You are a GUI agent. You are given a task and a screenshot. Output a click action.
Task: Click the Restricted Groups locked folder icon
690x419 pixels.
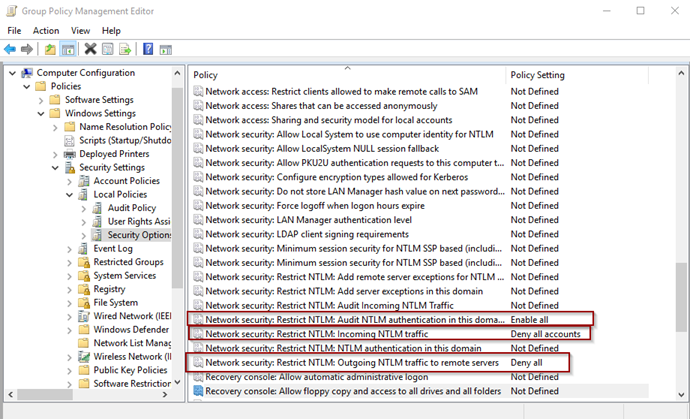coord(84,262)
